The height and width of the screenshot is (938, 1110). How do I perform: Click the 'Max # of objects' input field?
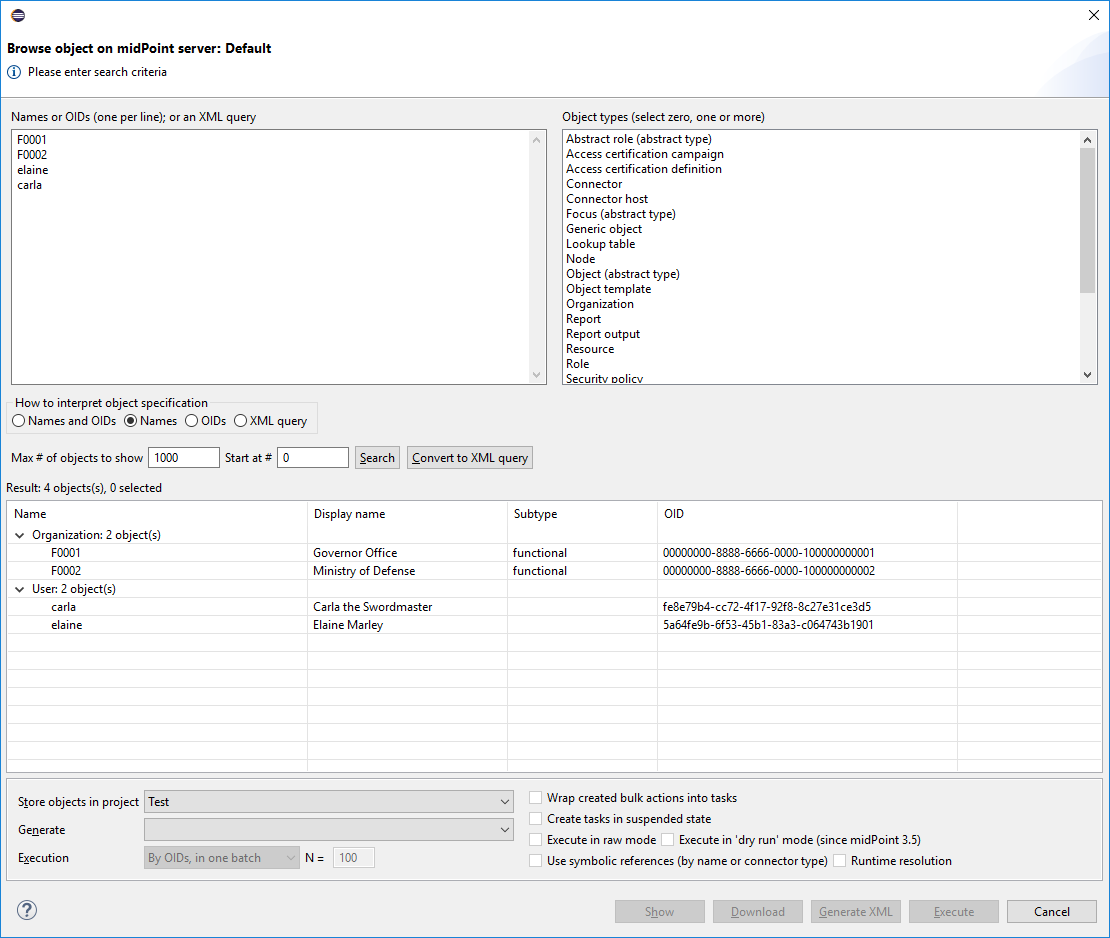[183, 458]
